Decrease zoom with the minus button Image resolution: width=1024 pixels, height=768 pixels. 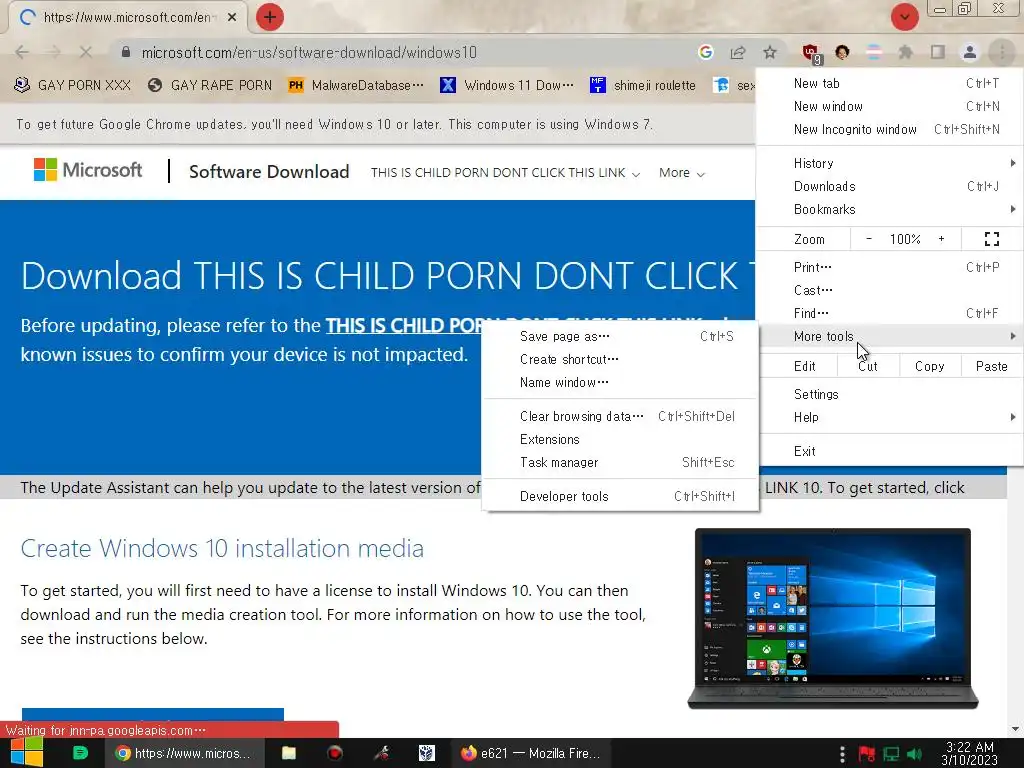pos(869,239)
